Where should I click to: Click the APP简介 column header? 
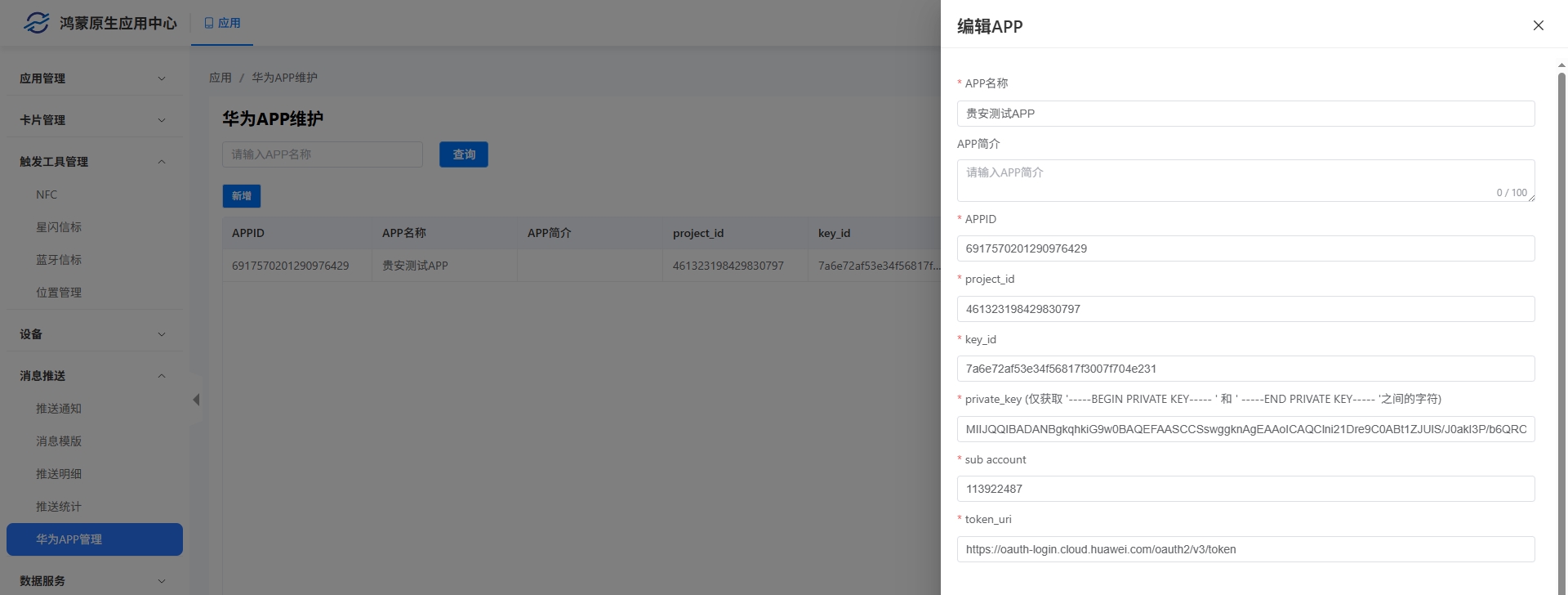pos(590,233)
